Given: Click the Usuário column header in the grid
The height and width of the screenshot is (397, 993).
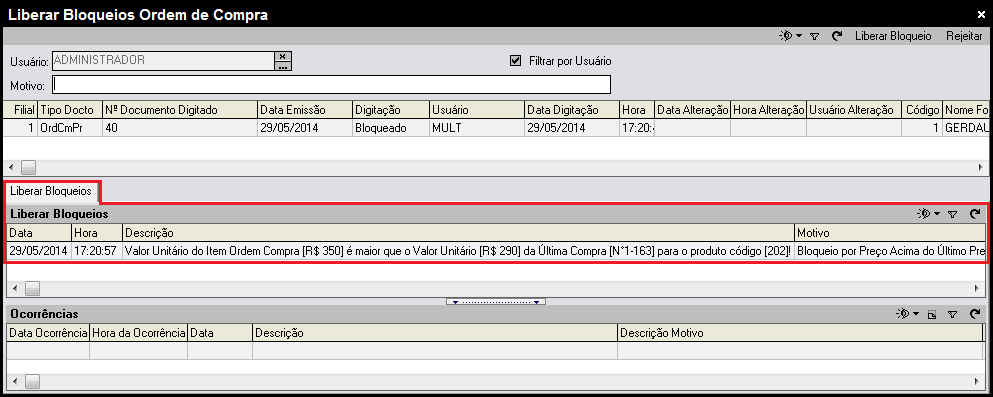Looking at the screenshot, I should coord(477,110).
